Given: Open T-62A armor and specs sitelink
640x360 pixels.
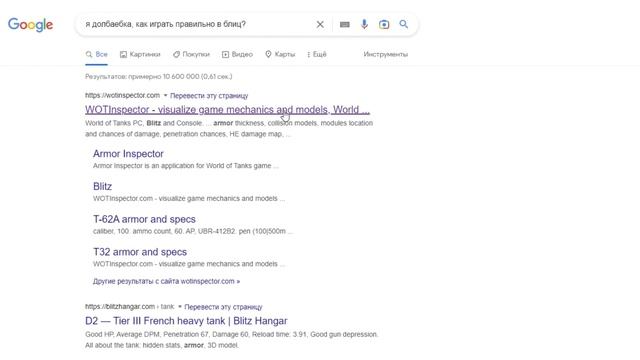Looking at the screenshot, I should coord(144,219).
